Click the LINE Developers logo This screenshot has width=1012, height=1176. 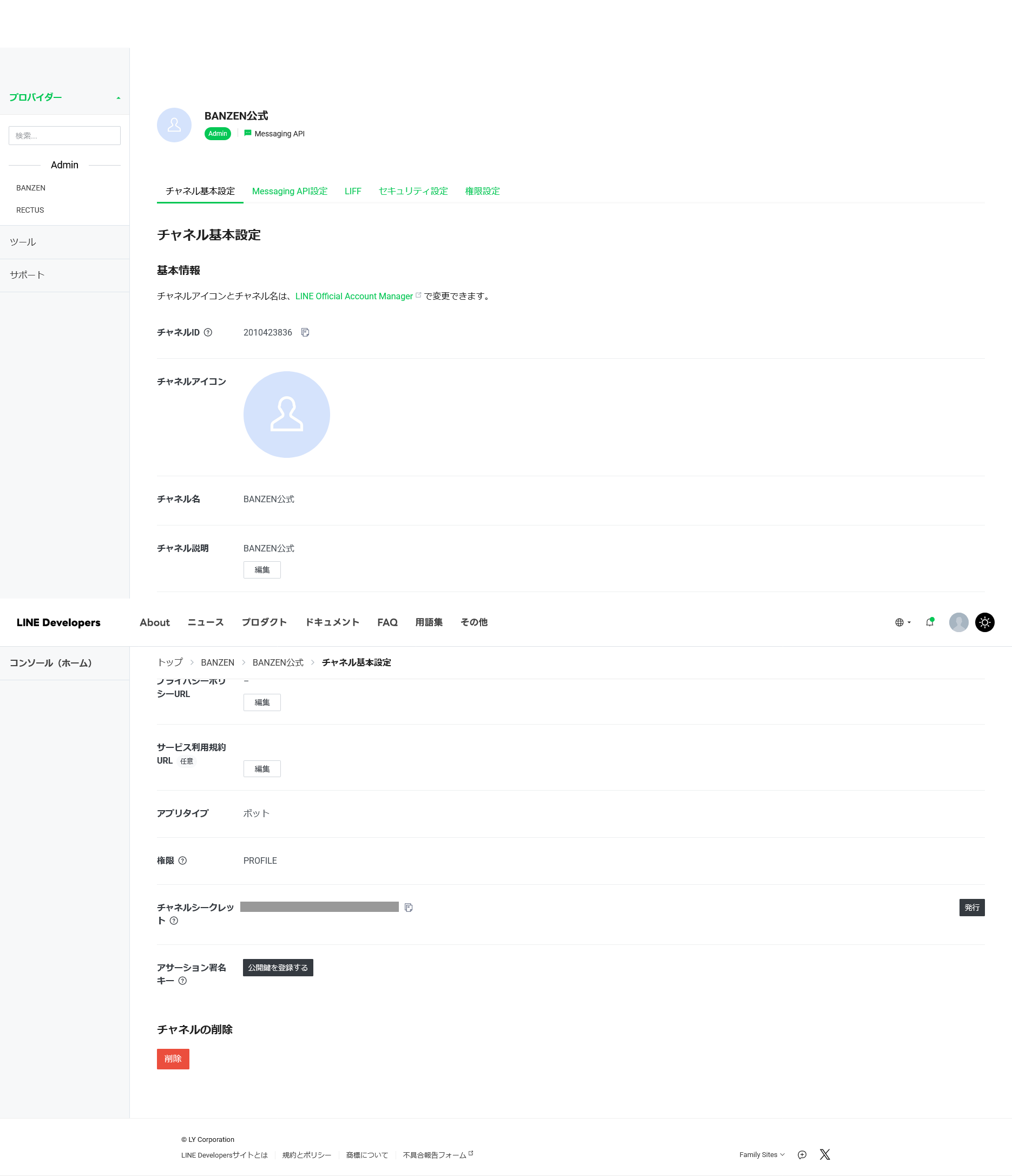(58, 622)
